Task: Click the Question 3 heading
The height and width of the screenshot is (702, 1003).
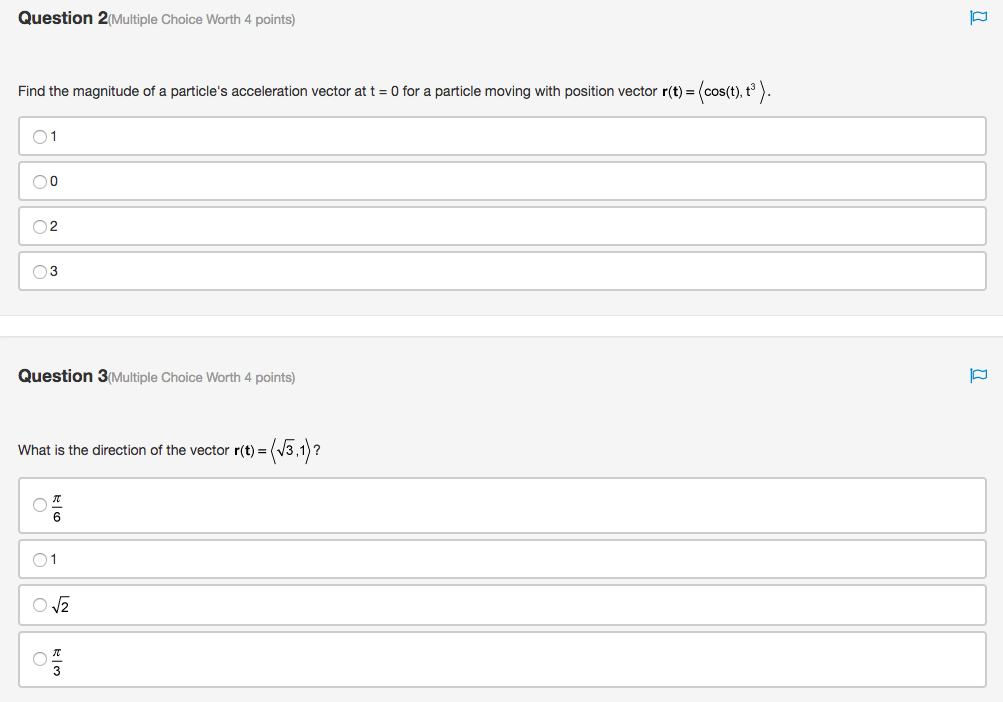Action: coord(63,376)
